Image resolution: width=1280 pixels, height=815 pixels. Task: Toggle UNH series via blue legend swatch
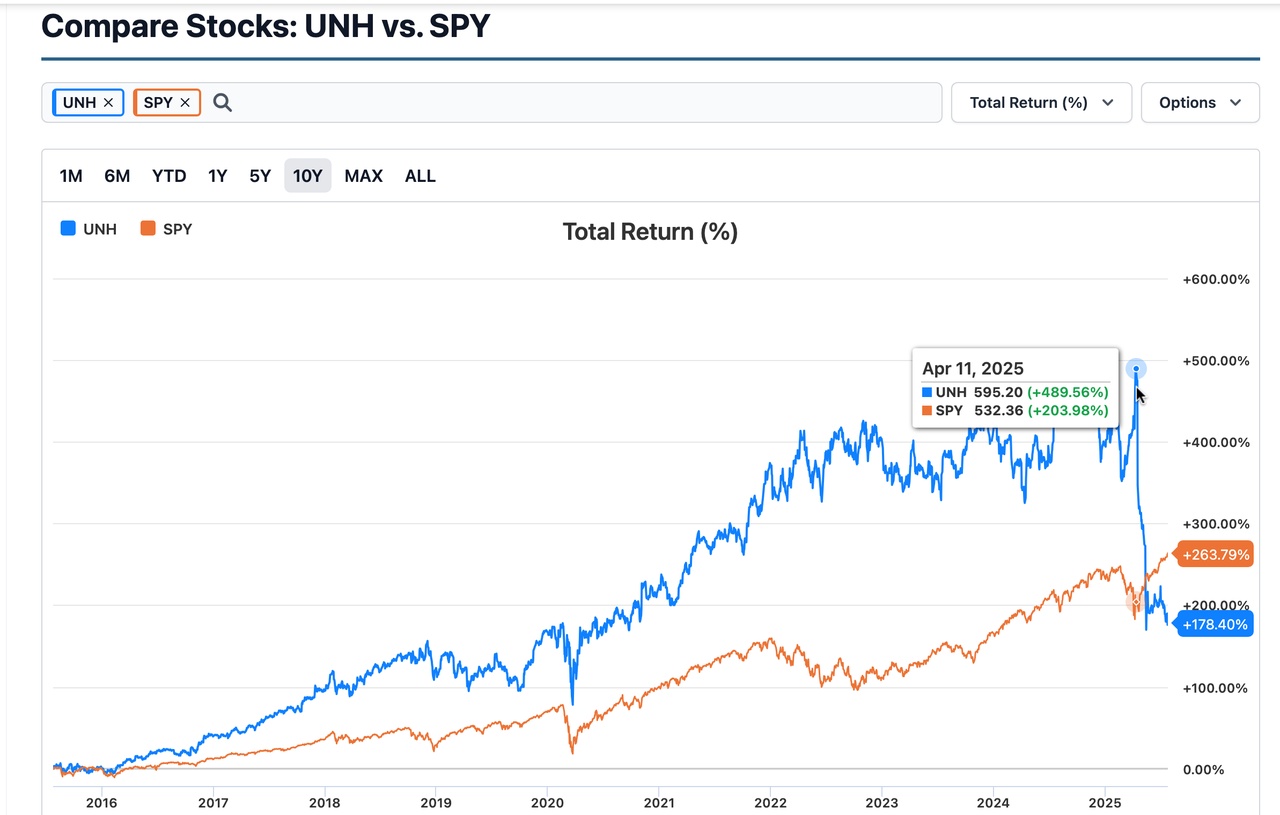[x=68, y=229]
